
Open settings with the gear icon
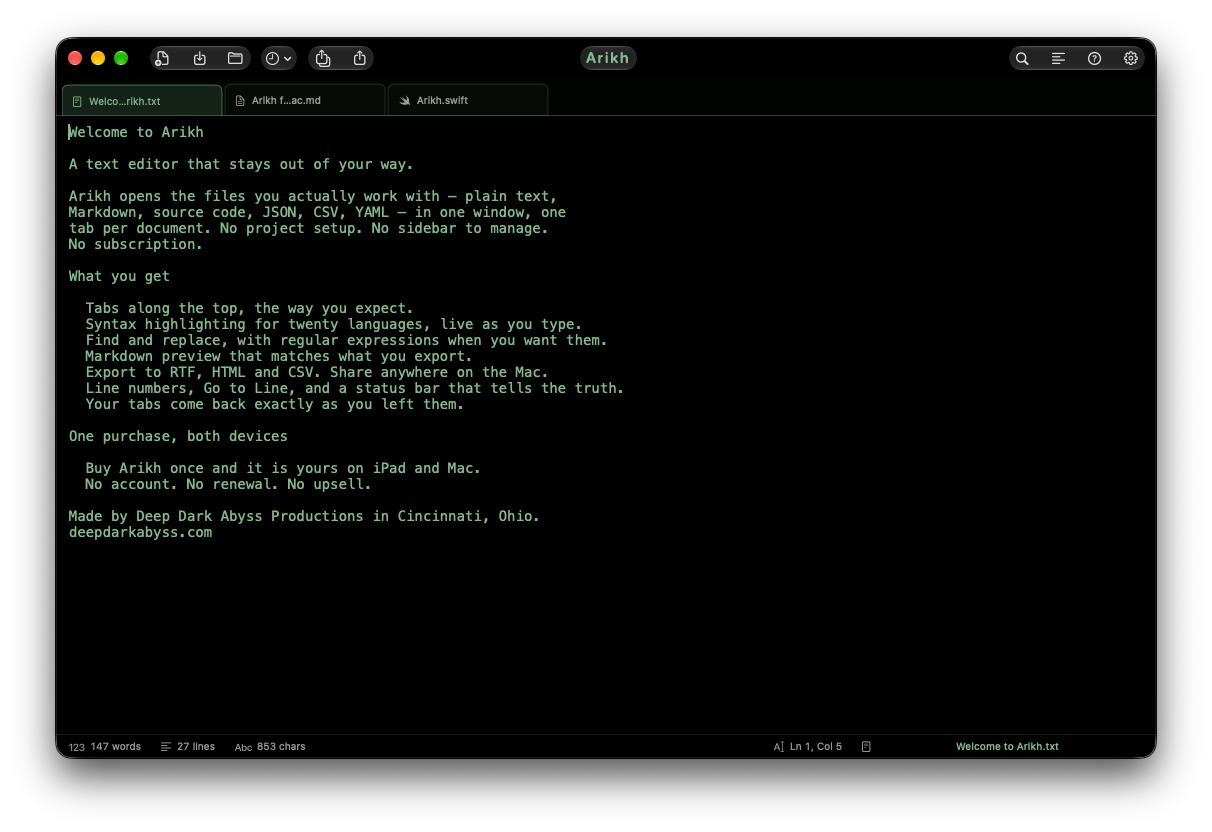pos(1130,58)
